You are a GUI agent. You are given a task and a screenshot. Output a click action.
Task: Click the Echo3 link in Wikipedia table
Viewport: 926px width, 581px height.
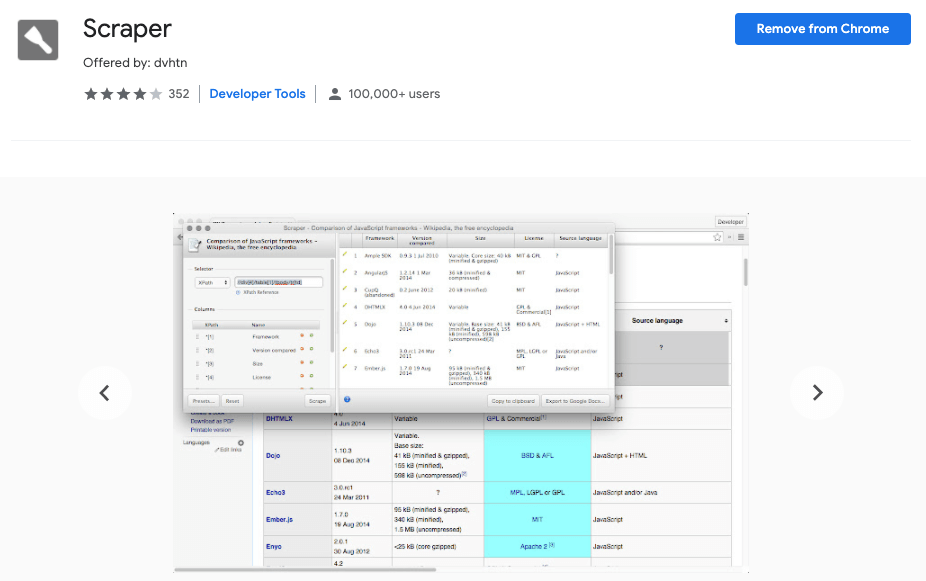[x=276, y=492]
